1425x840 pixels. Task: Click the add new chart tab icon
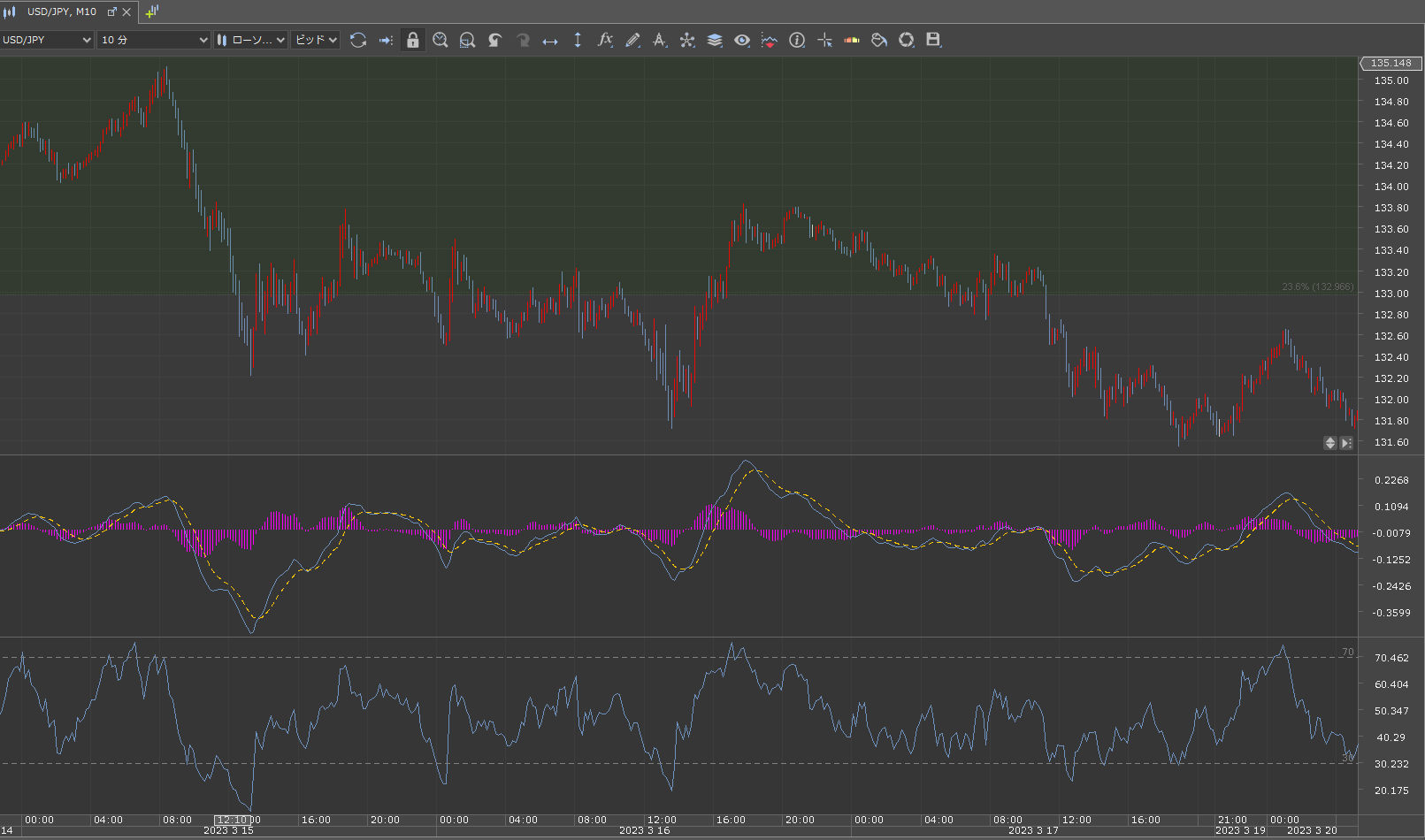click(x=152, y=11)
